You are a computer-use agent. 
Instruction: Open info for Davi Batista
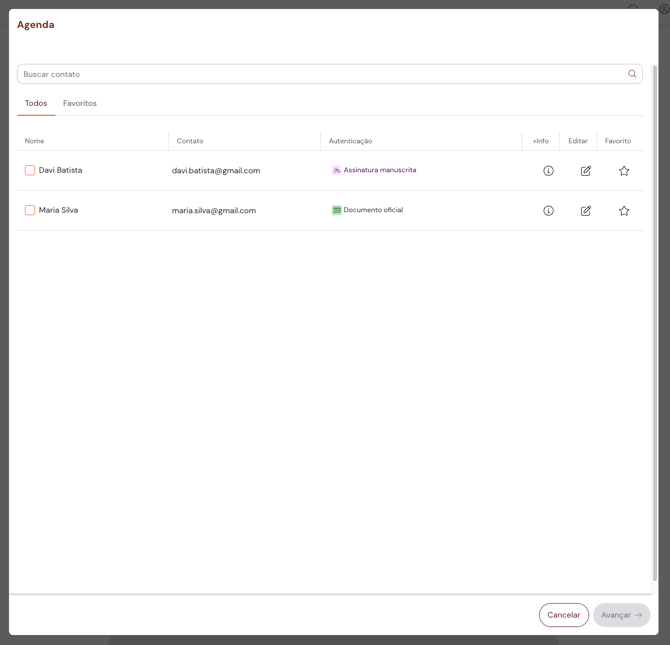pyautogui.click(x=548, y=171)
